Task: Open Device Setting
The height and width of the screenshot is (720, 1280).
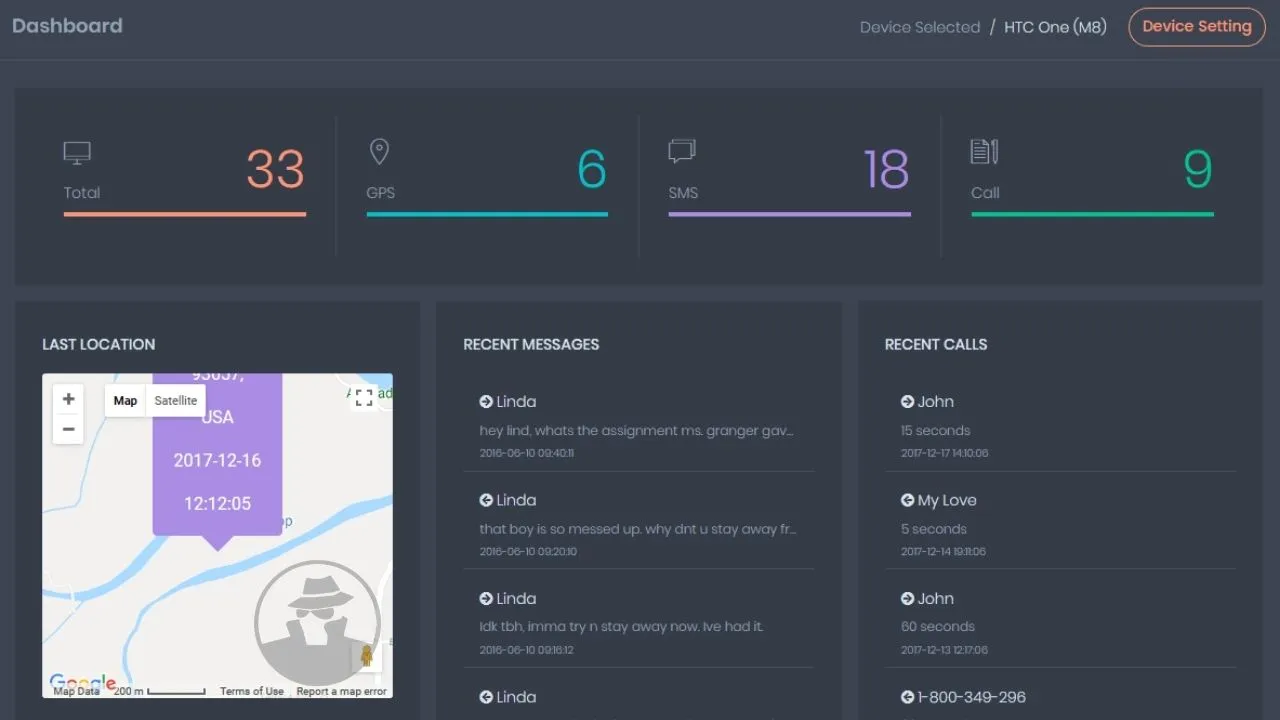Action: click(1197, 27)
